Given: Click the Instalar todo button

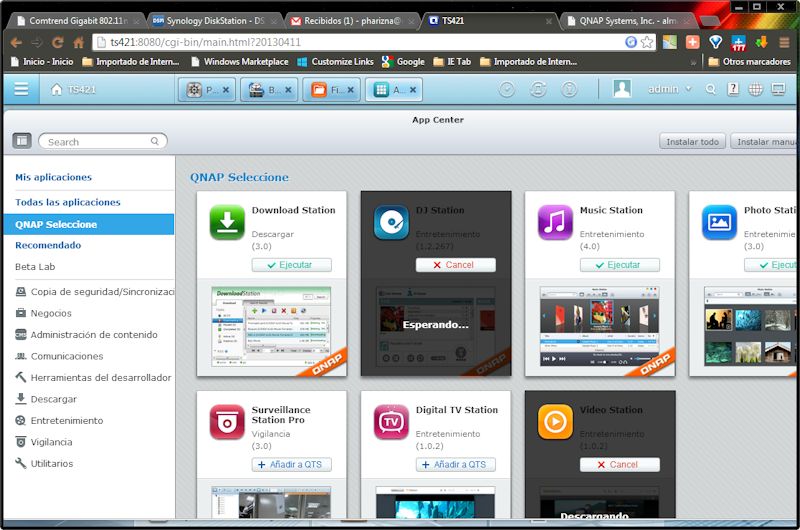Looking at the screenshot, I should (x=692, y=141).
